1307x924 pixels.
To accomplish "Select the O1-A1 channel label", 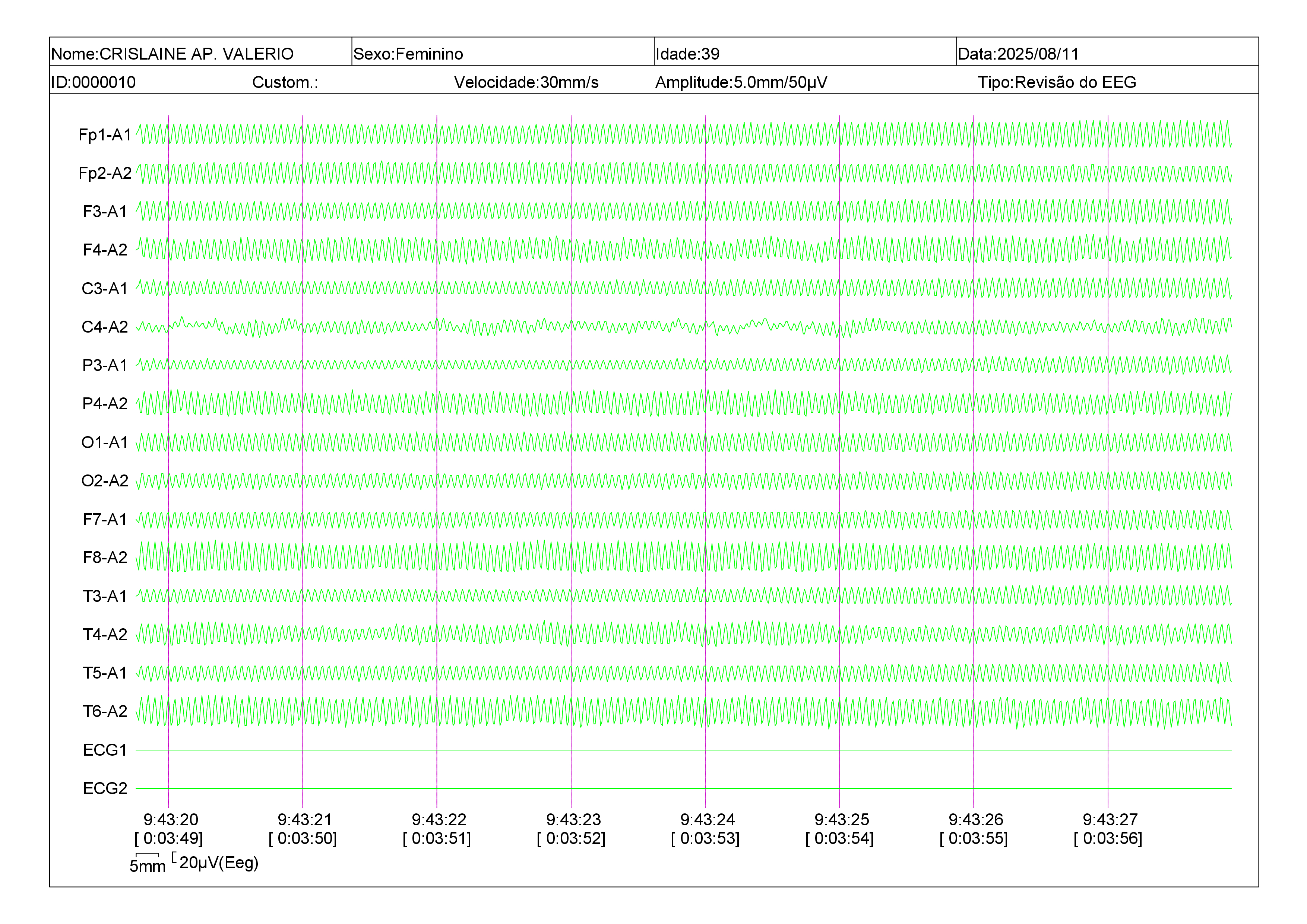I will point(105,442).
